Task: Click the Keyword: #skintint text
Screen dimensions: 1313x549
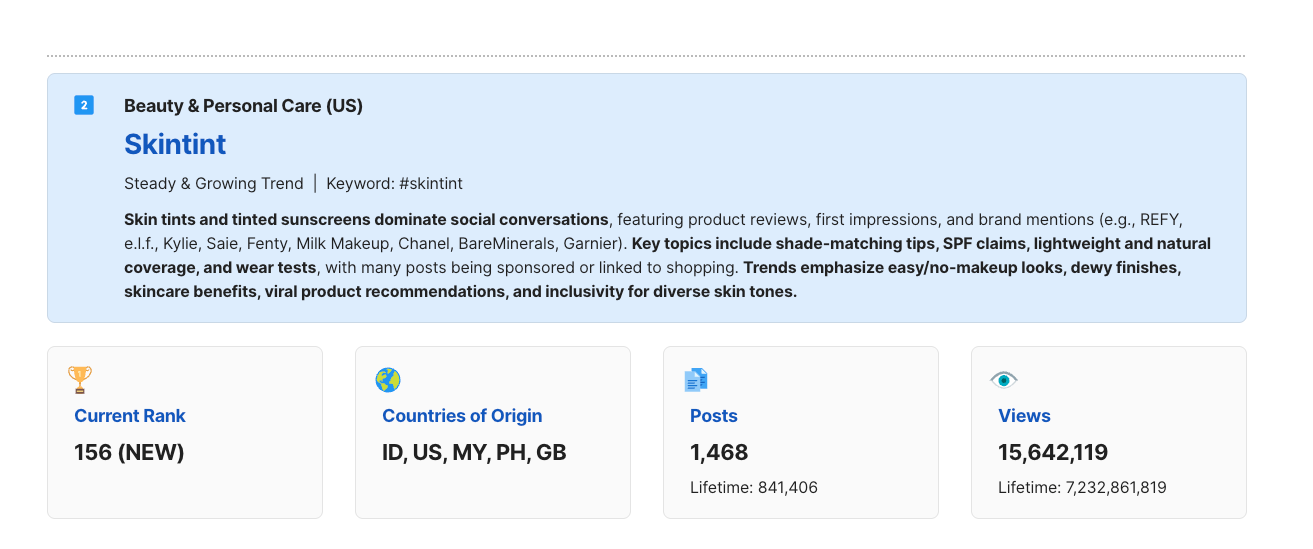Action: click(x=394, y=184)
